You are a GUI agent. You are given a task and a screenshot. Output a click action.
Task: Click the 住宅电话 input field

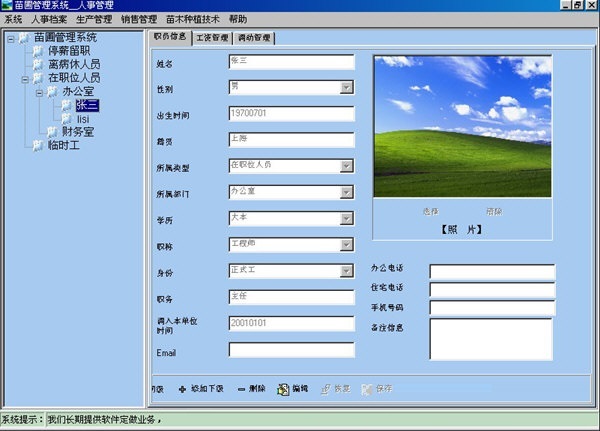tap(492, 290)
